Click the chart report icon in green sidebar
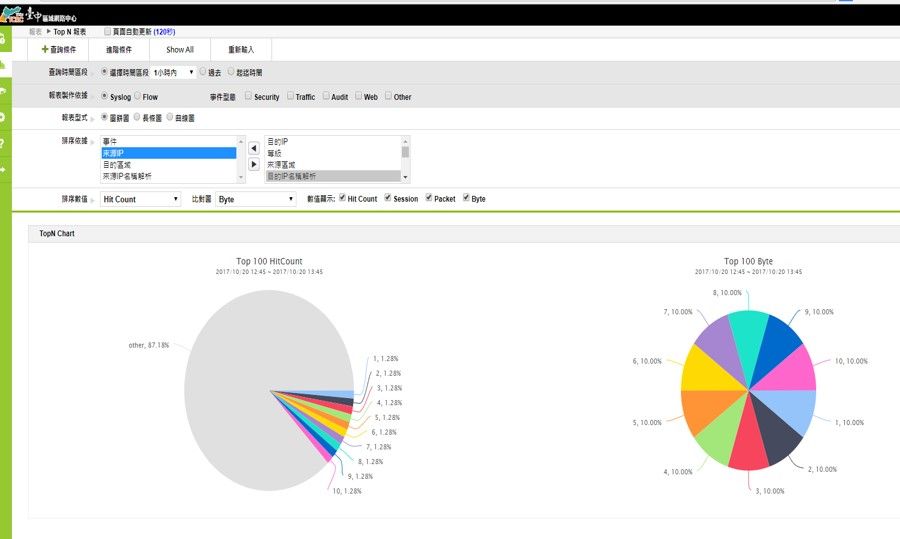This screenshot has height=539, width=900. click(x=3, y=64)
